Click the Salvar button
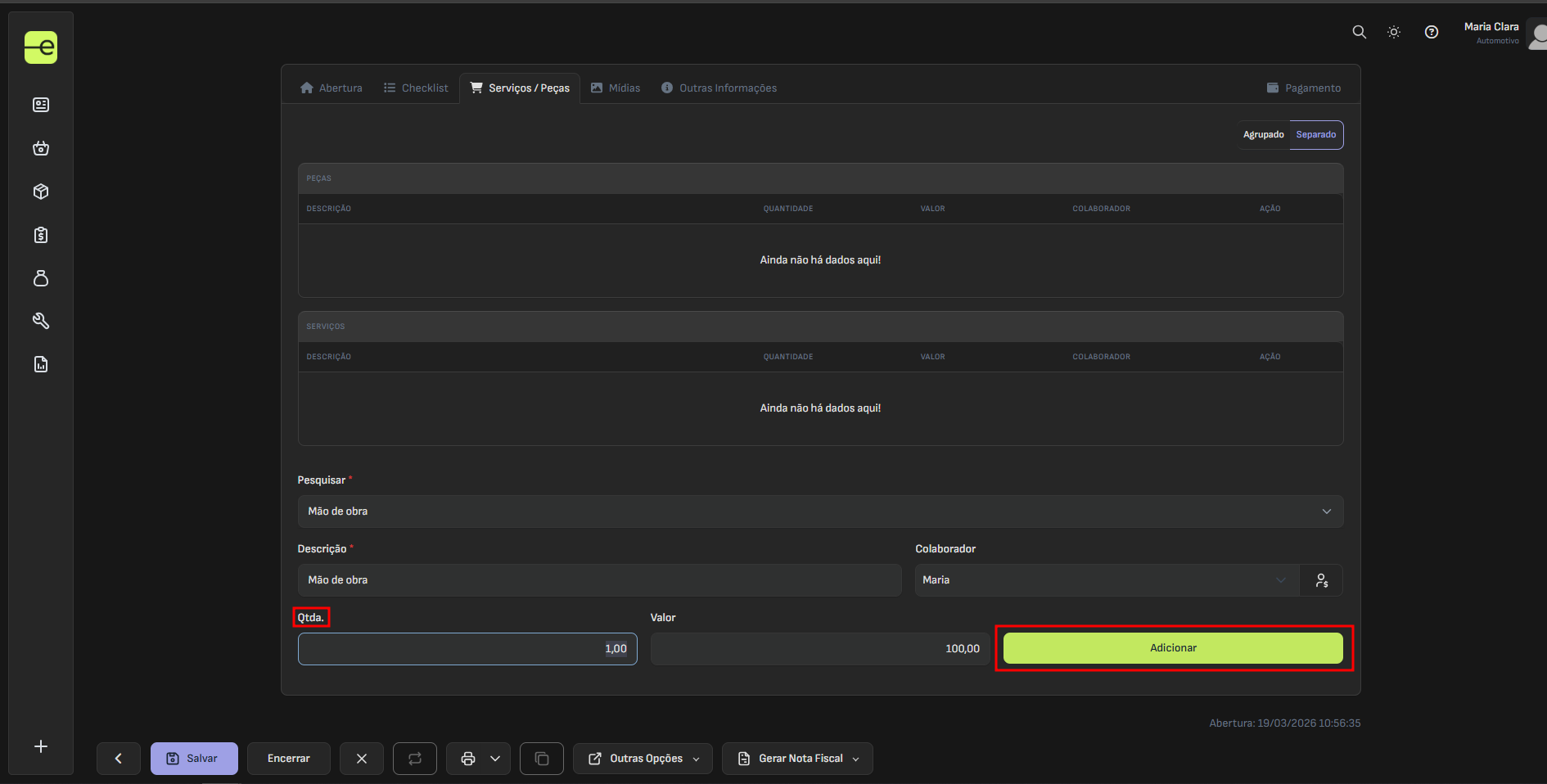Screen dimensions: 1547x784 tap(194, 759)
